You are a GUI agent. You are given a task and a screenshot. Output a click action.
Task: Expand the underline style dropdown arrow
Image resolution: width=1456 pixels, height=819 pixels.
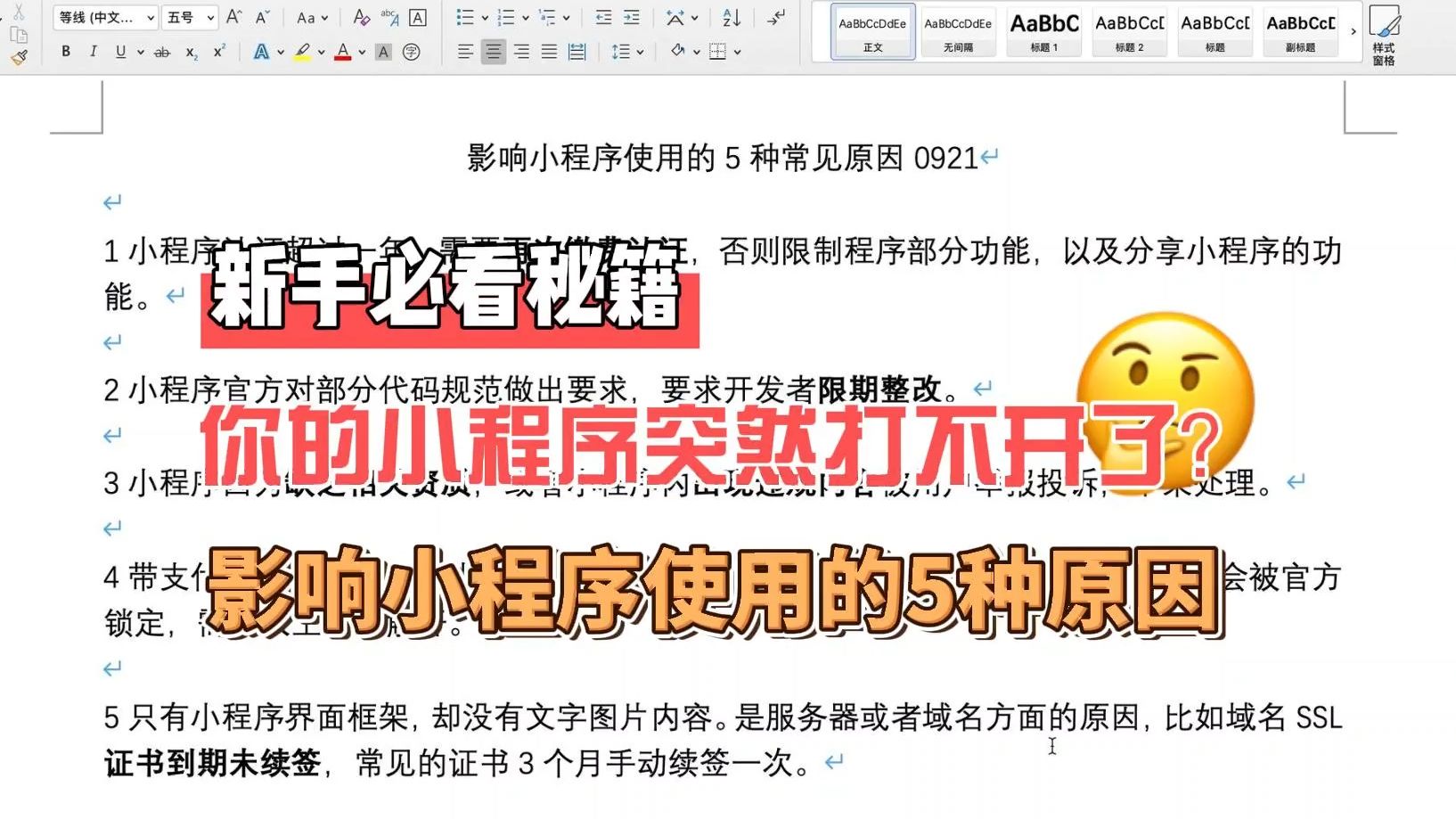coord(140,53)
